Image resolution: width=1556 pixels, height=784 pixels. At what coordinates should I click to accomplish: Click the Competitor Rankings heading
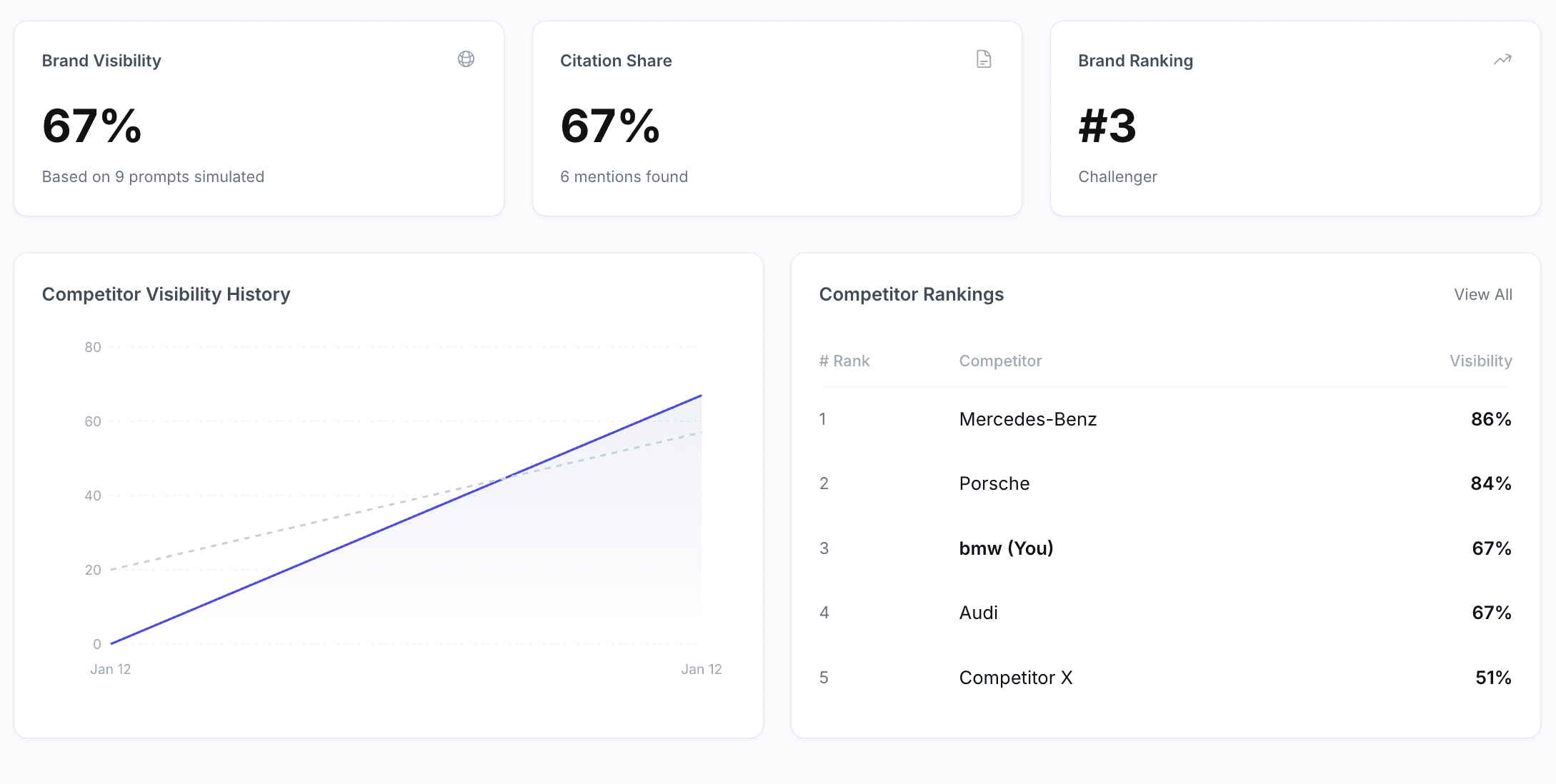click(x=912, y=293)
